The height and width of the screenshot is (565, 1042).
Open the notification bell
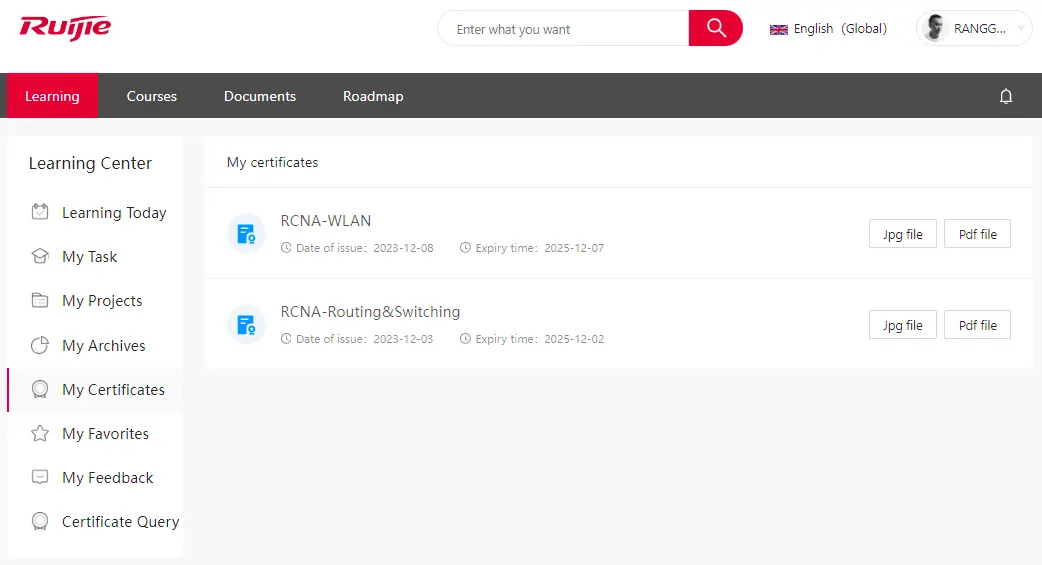click(1006, 96)
